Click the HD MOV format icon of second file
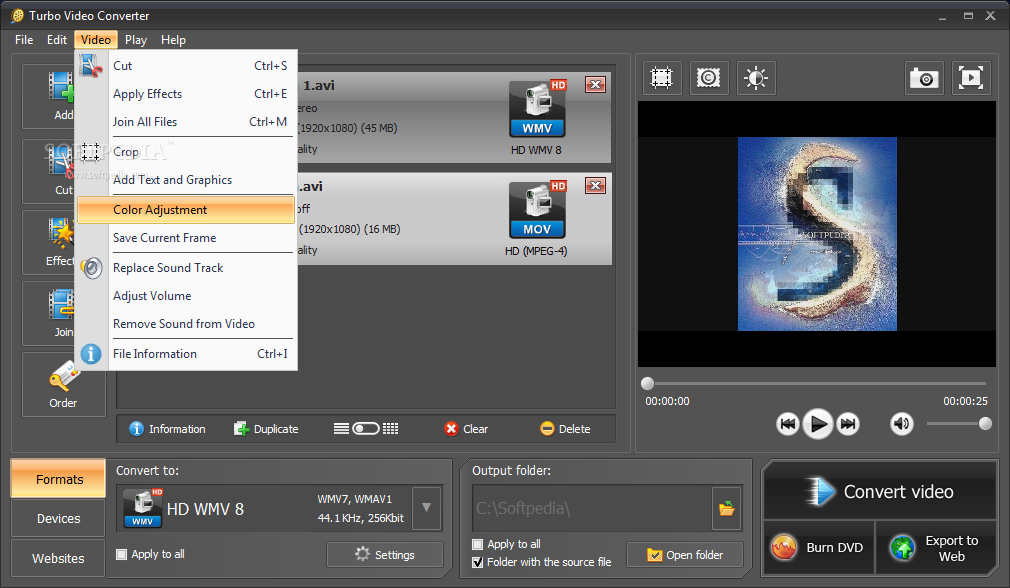 (537, 209)
